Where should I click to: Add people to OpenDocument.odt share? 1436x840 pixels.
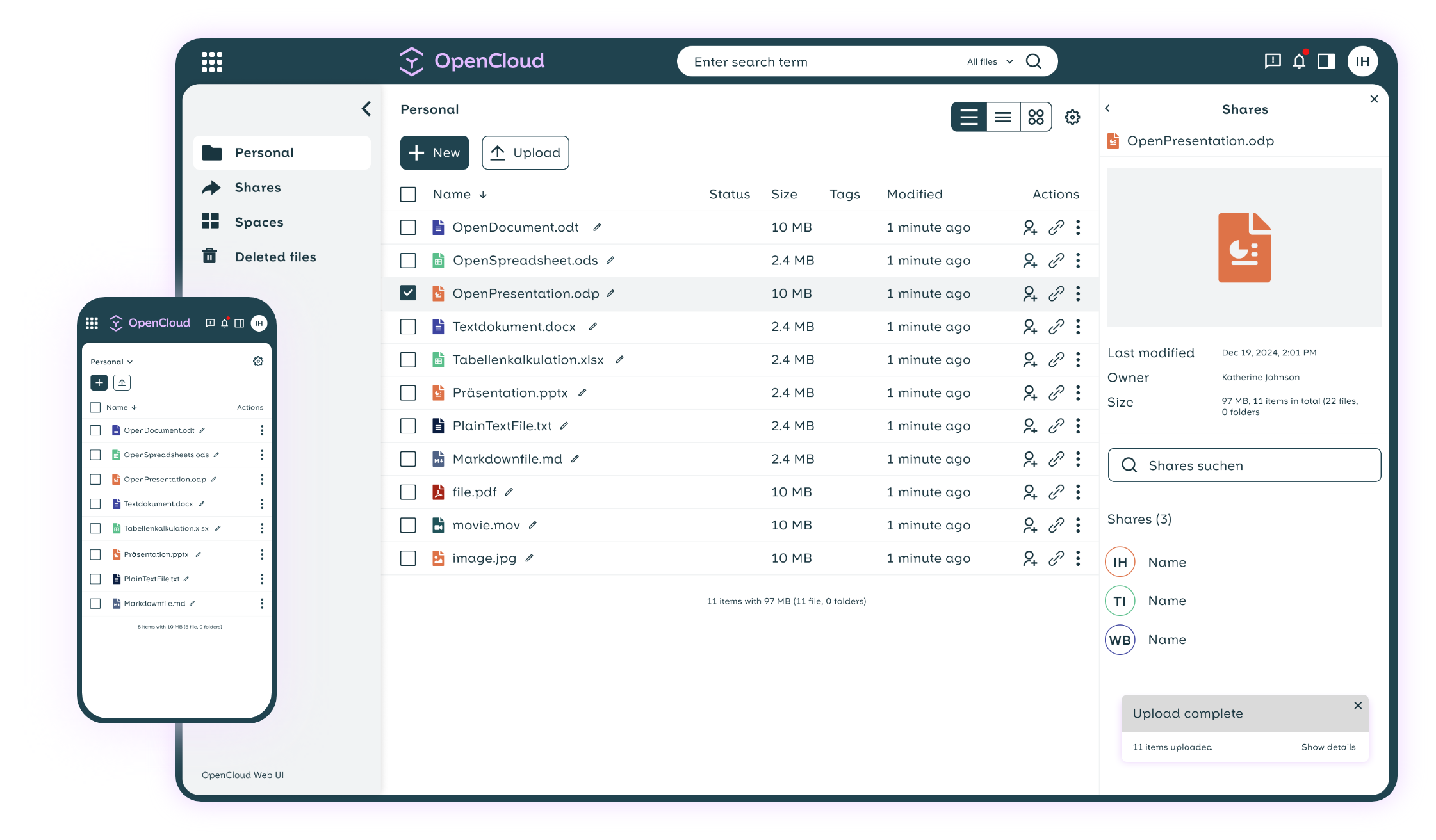[1029, 227]
